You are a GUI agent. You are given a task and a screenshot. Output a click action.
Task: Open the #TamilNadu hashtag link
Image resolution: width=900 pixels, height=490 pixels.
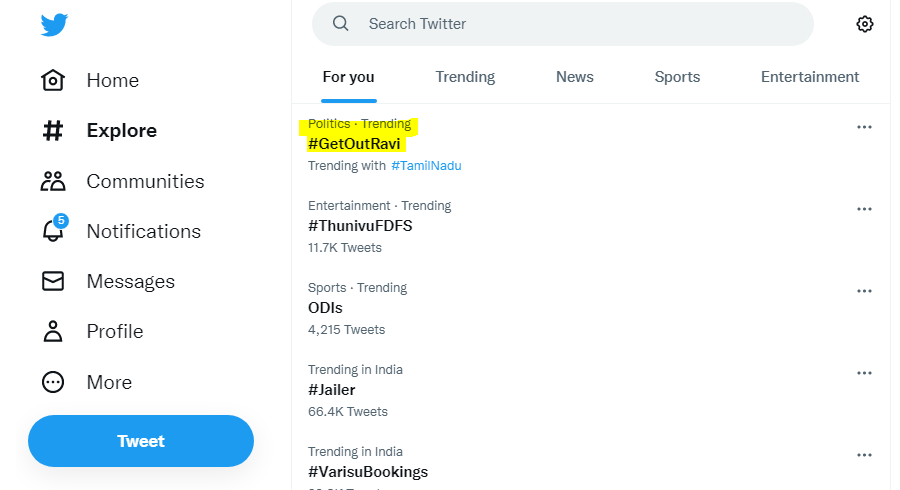tap(426, 166)
